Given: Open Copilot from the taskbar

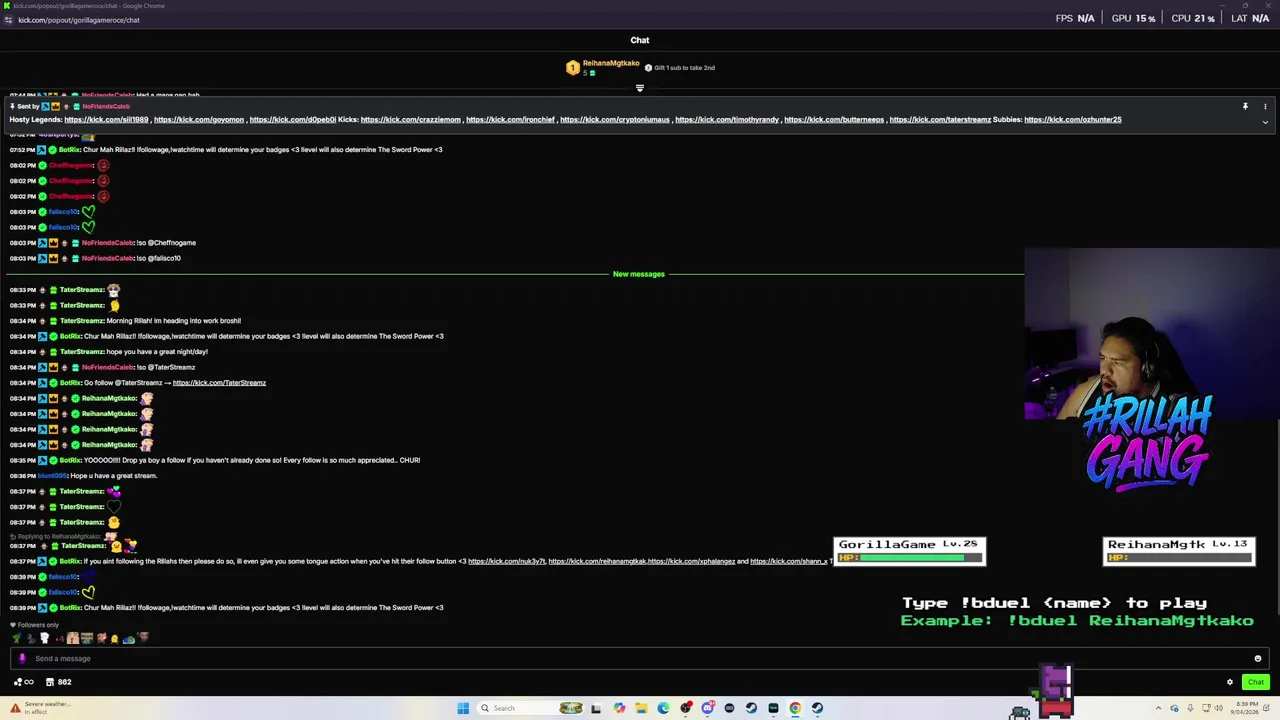Looking at the screenshot, I should [619, 708].
